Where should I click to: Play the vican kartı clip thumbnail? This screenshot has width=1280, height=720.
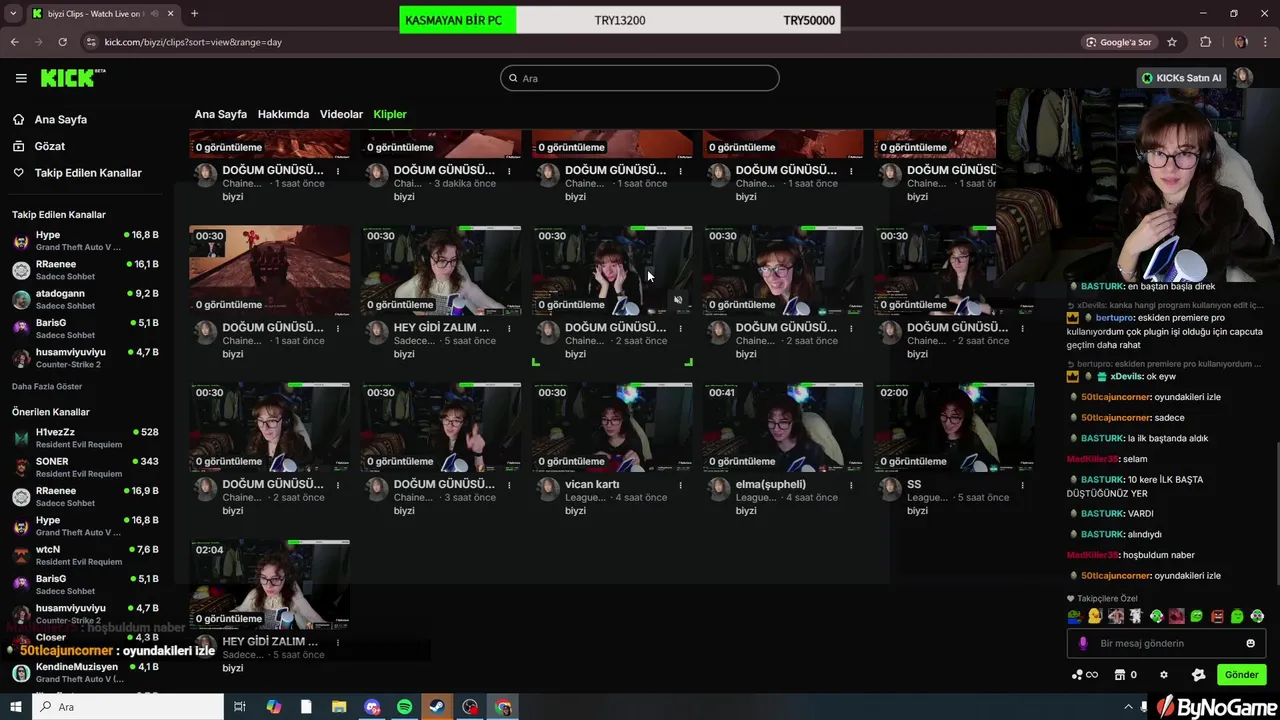click(x=612, y=427)
